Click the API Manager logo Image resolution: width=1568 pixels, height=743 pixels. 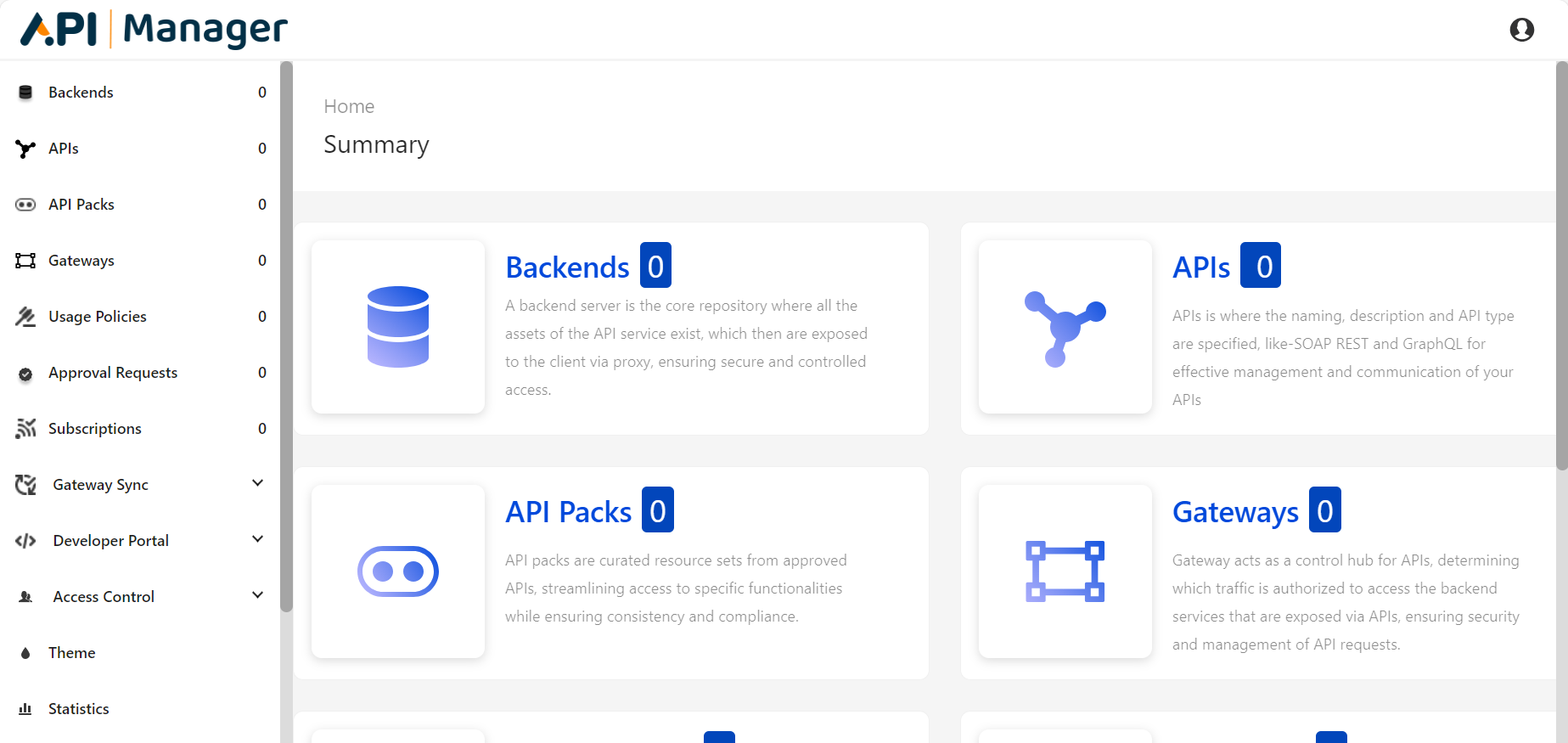coord(154,30)
